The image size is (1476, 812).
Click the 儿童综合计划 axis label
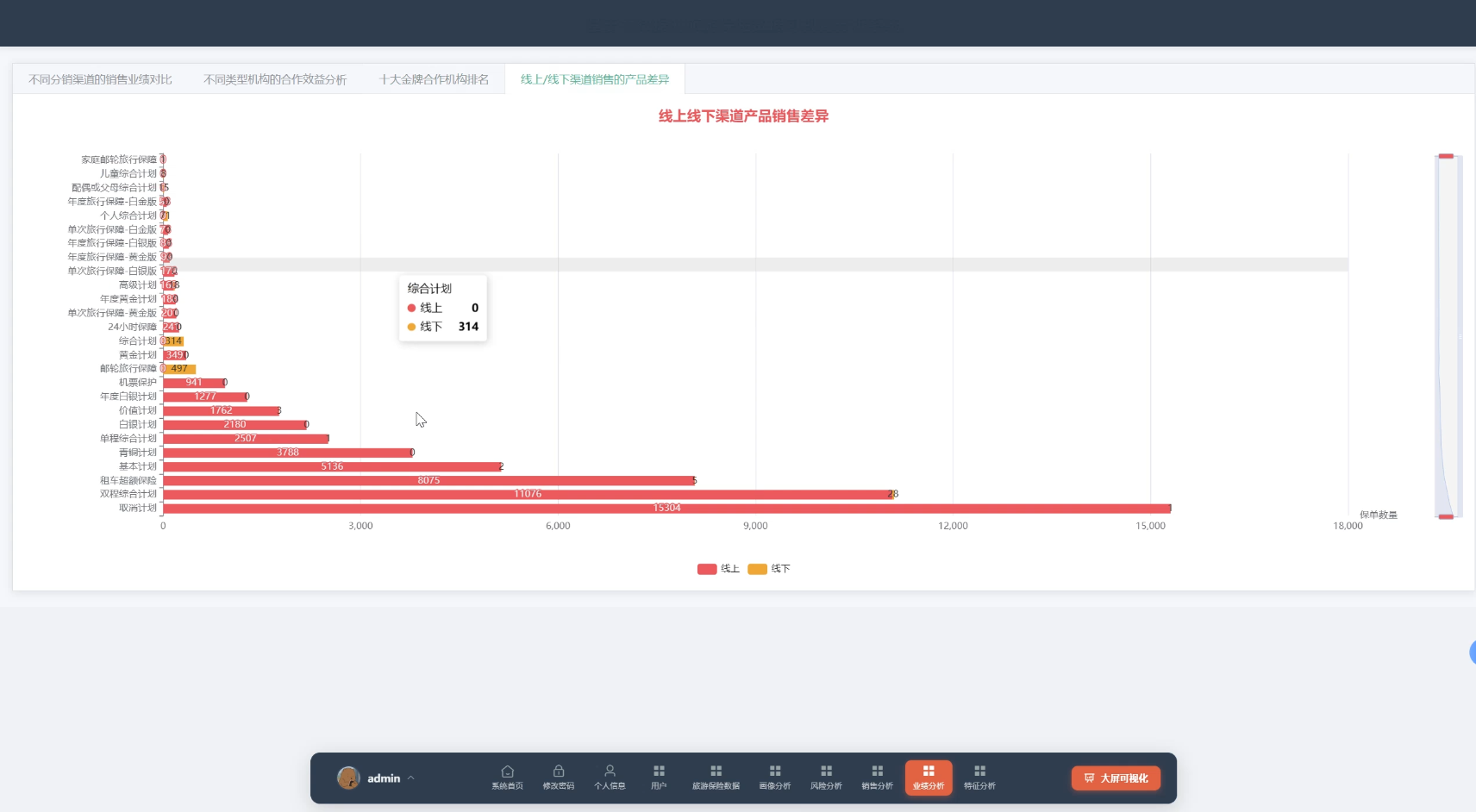point(128,173)
